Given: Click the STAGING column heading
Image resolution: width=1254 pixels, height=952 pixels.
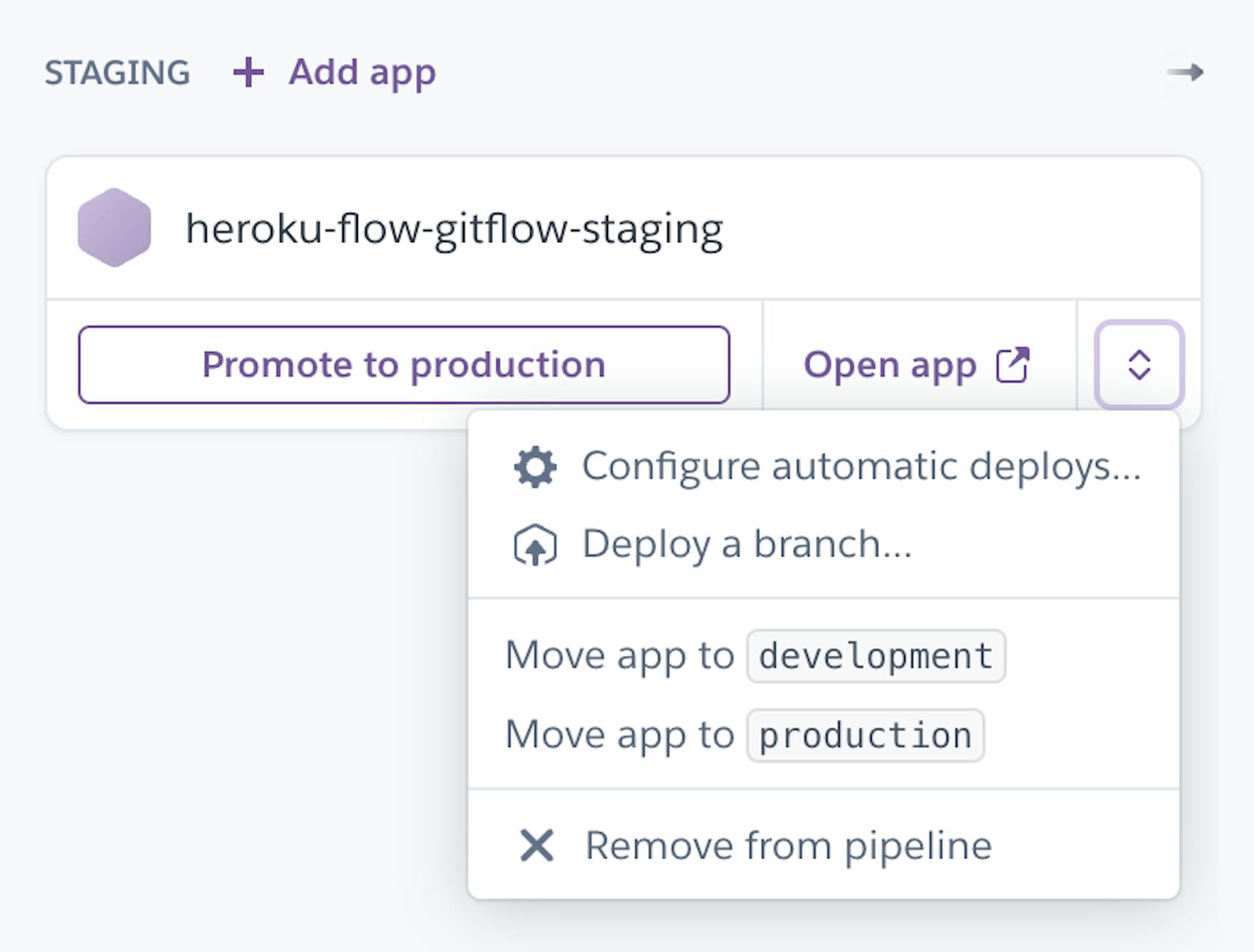Looking at the screenshot, I should pos(118,72).
